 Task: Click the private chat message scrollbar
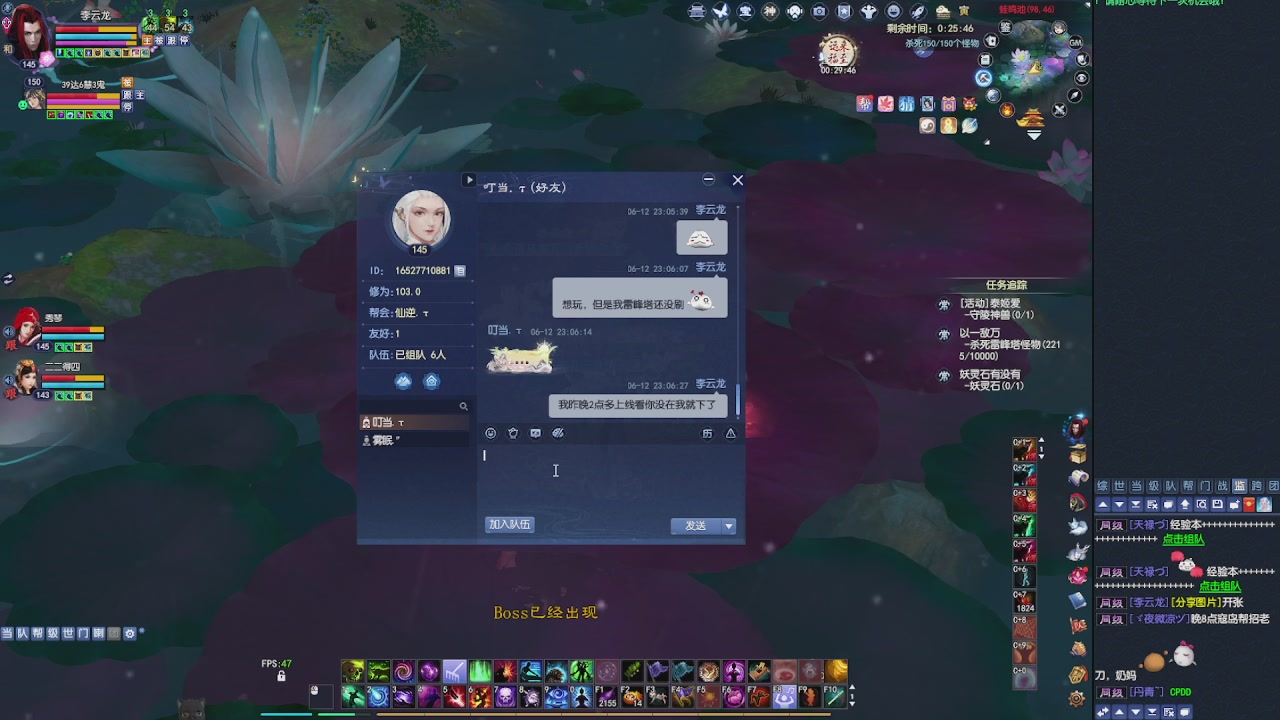pyautogui.click(x=739, y=400)
